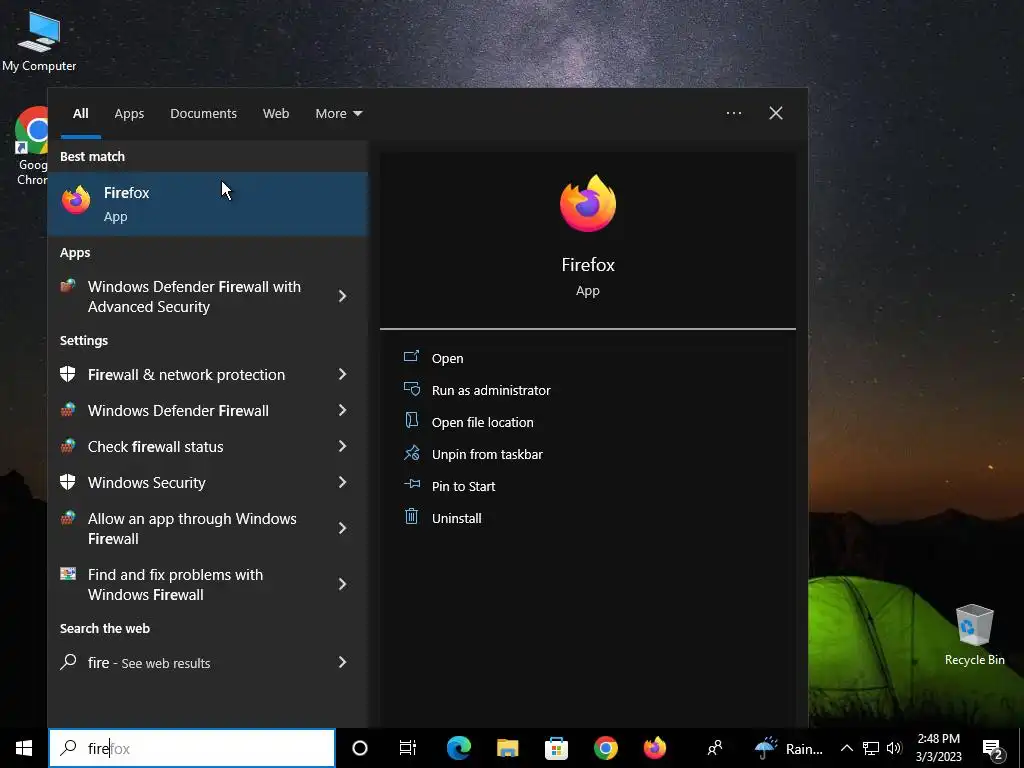Expand Allow an app through Firewall arrow

coord(343,528)
